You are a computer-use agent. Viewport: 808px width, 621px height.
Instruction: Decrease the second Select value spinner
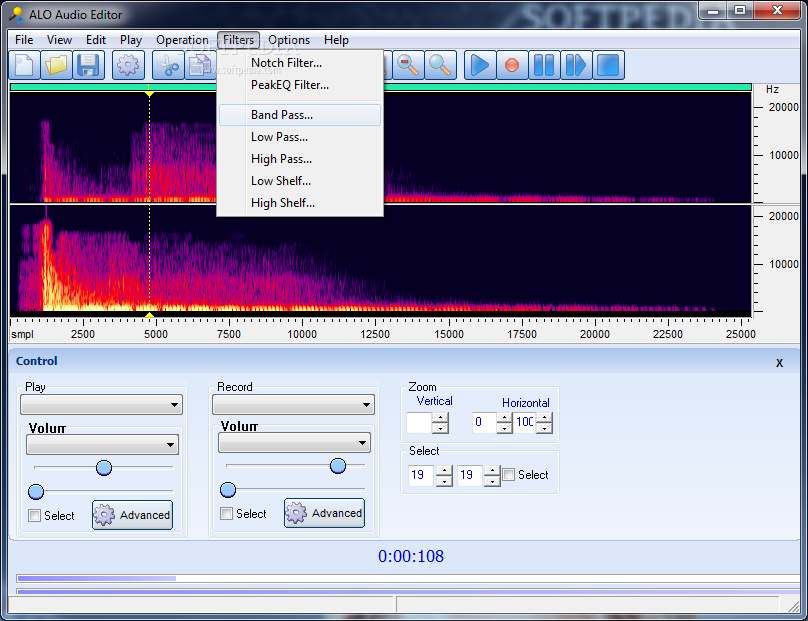point(493,481)
